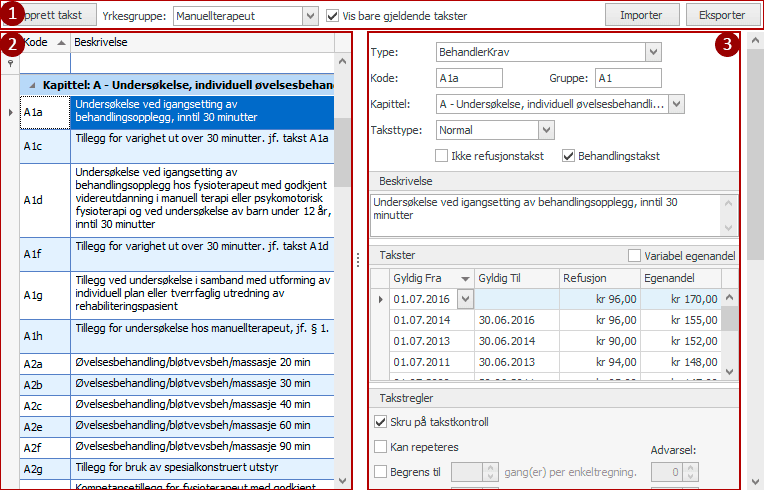Screen dimensions: 764x490
Task: Disable Skru på takstkontroll checkbox
Action: (x=381, y=422)
